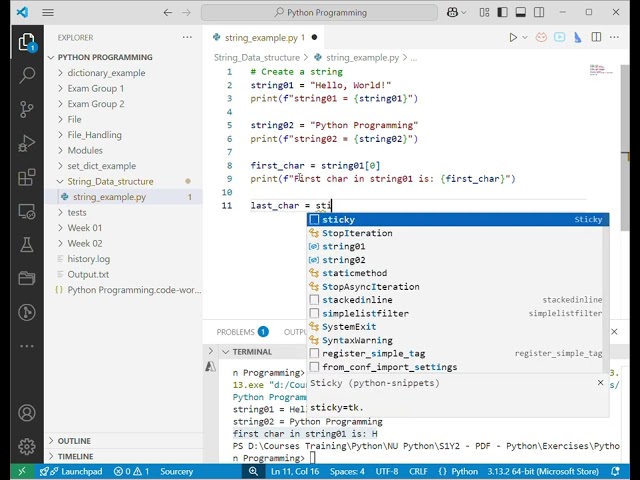Open the Run button dropdown arrow
Image resolution: width=640 pixels, height=480 pixels.
(525, 38)
